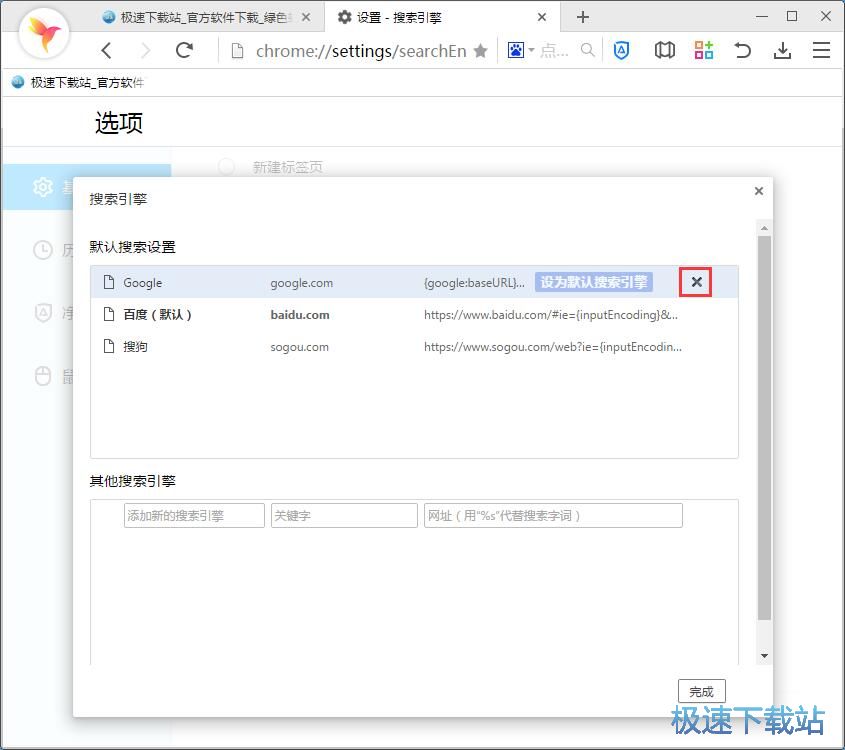The width and height of the screenshot is (845, 750).
Task: Close the 搜索引擎 dialog
Action: coord(759,191)
